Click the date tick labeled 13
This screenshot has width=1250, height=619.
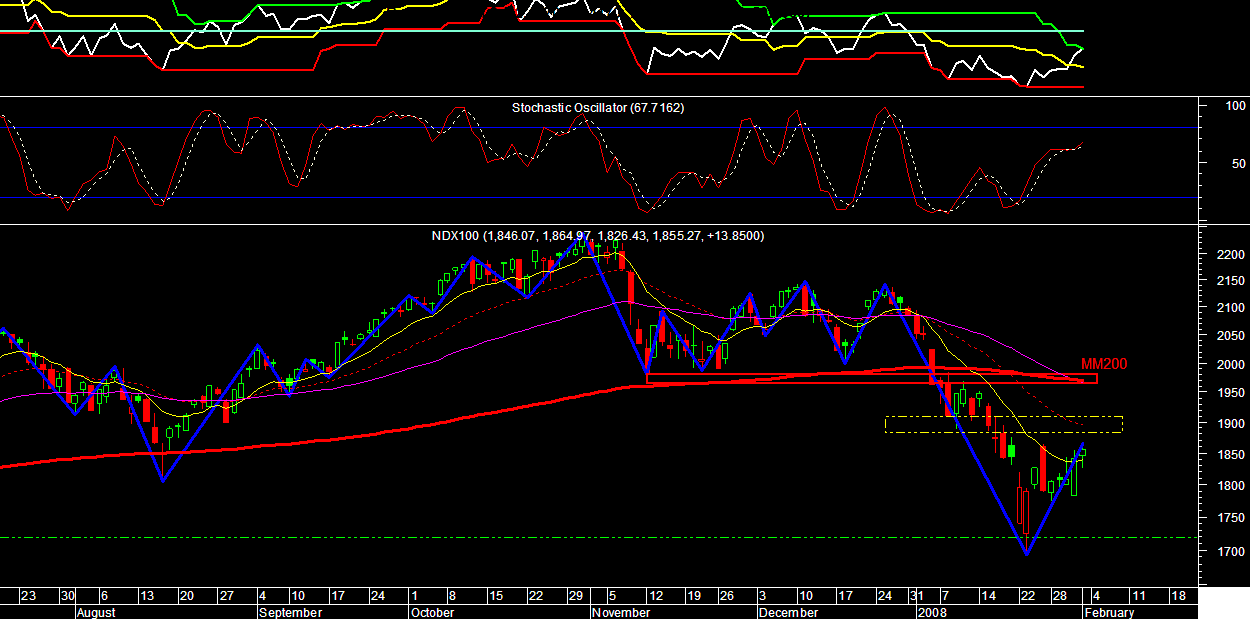[x=147, y=596]
